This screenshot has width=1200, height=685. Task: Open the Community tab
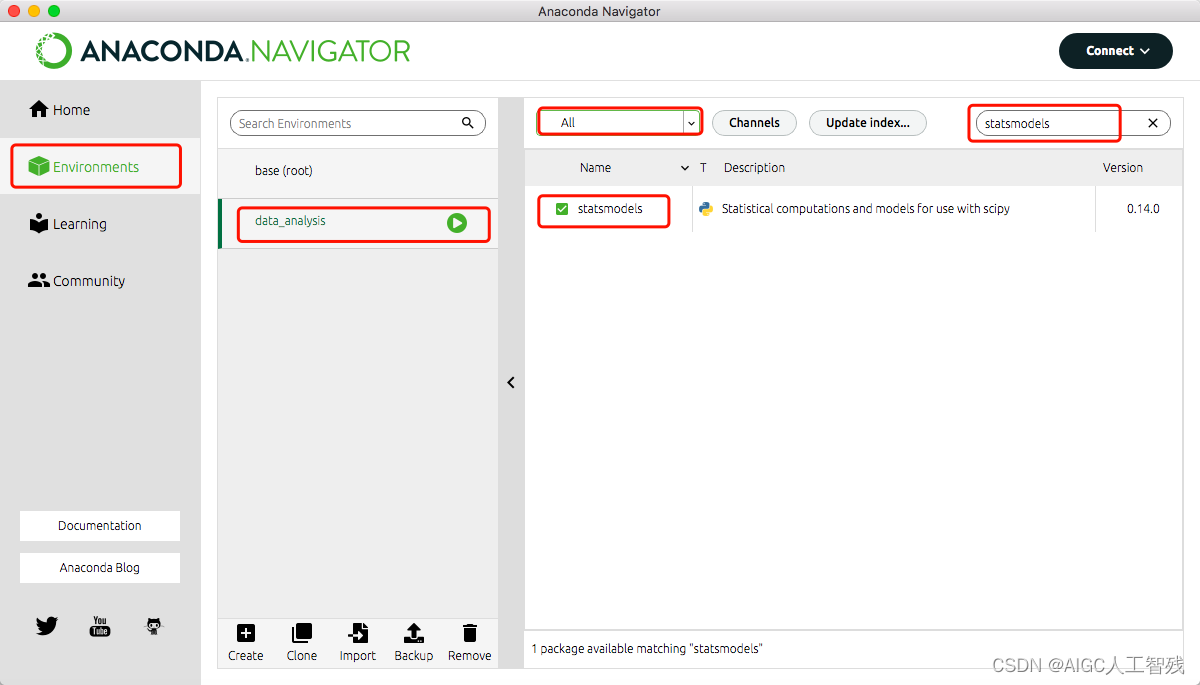pyautogui.click(x=100, y=281)
